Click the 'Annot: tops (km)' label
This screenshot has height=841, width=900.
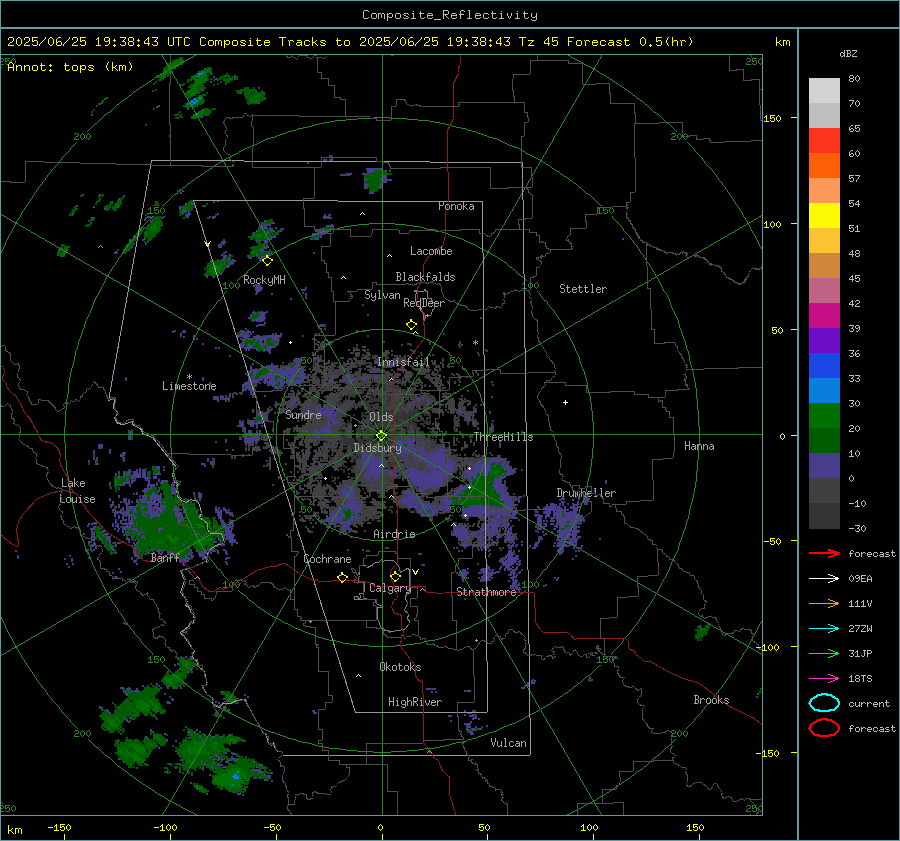click(70, 67)
